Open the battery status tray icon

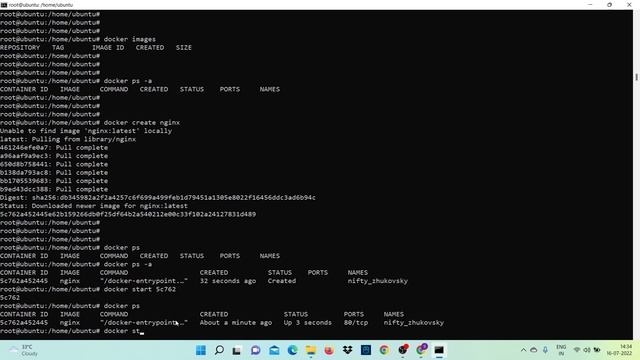pyautogui.click(x=597, y=350)
